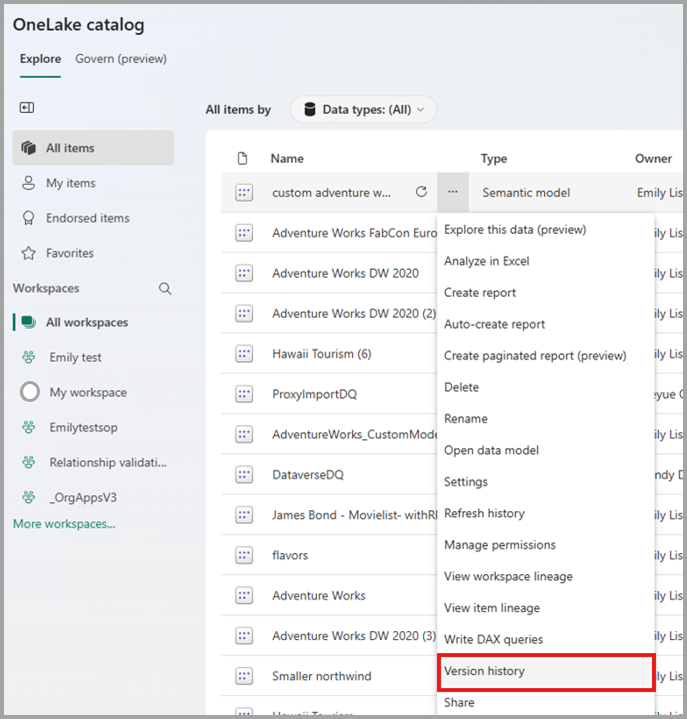
Task: Click semantic model icon beside DataverseDQ
Action: 244,475
